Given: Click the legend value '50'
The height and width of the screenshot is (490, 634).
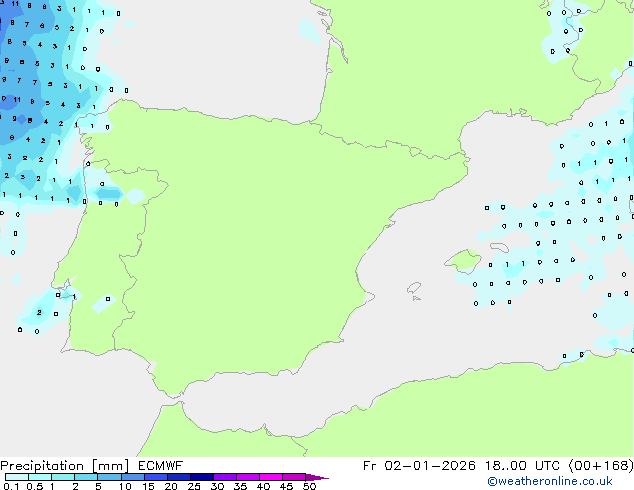Looking at the screenshot, I should point(309,486).
